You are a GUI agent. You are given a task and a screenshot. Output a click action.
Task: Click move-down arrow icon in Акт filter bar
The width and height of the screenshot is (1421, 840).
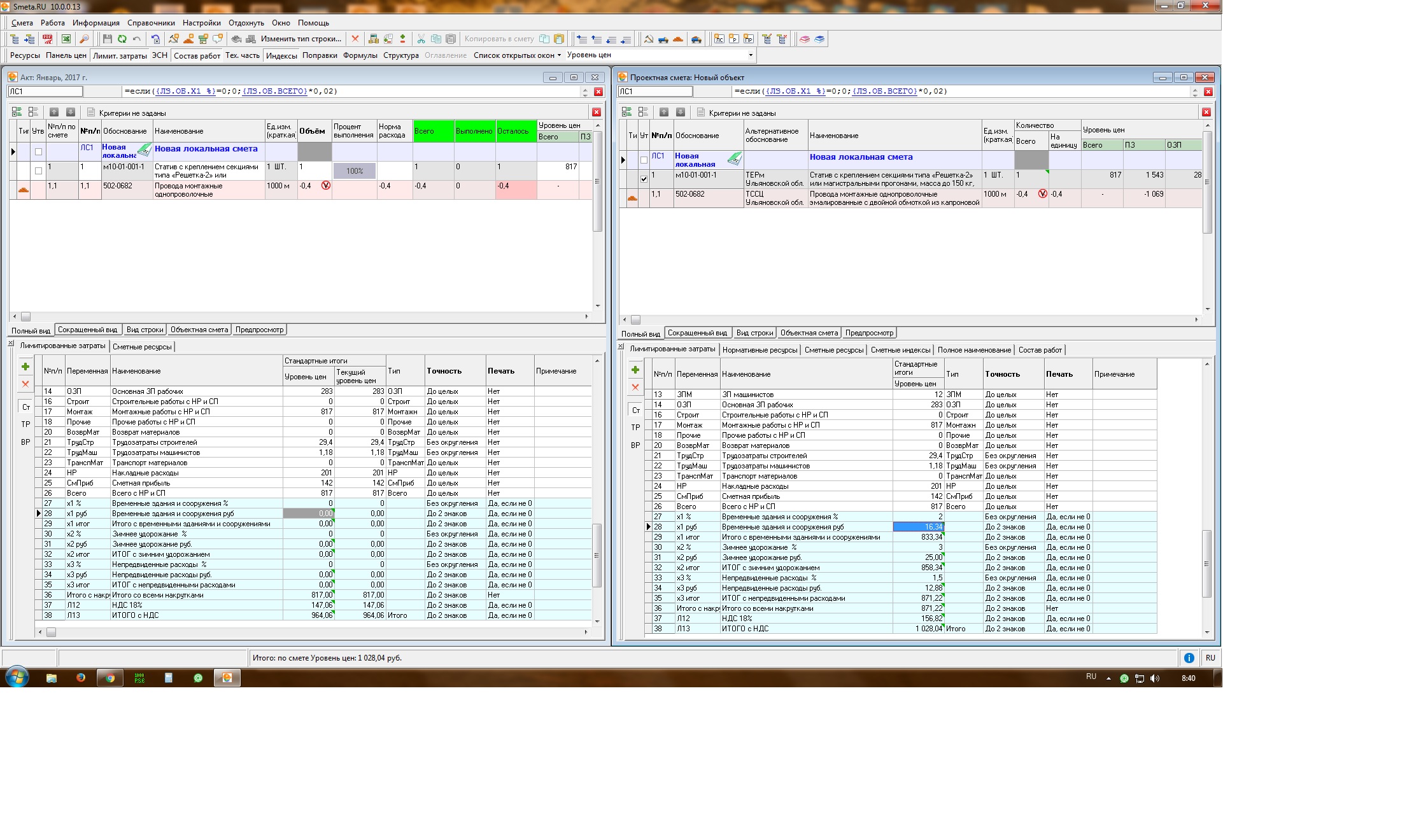point(71,112)
